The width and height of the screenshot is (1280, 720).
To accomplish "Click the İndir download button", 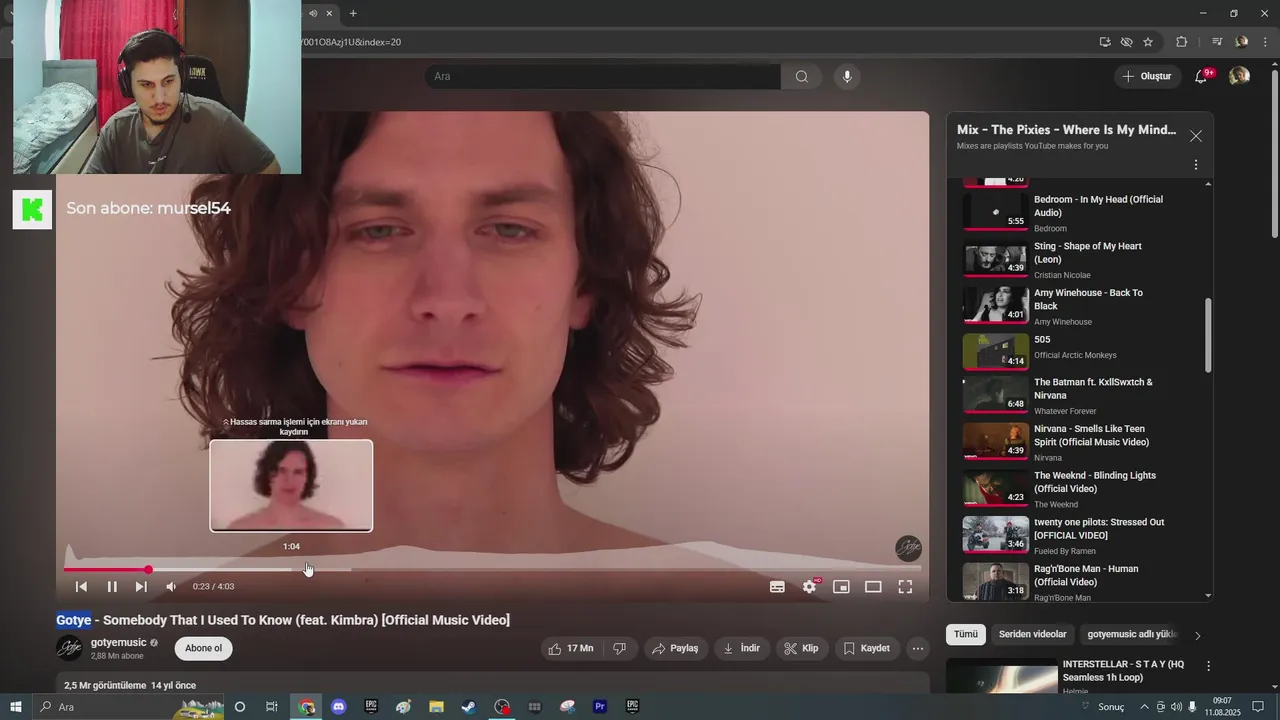I will [741, 648].
